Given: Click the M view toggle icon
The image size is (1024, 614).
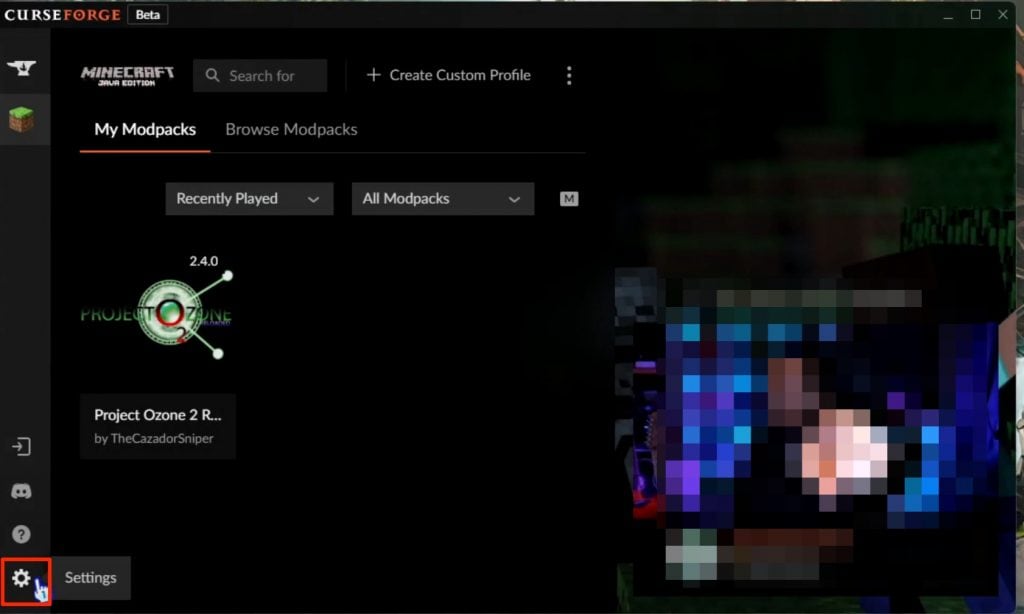Looking at the screenshot, I should 569,199.
